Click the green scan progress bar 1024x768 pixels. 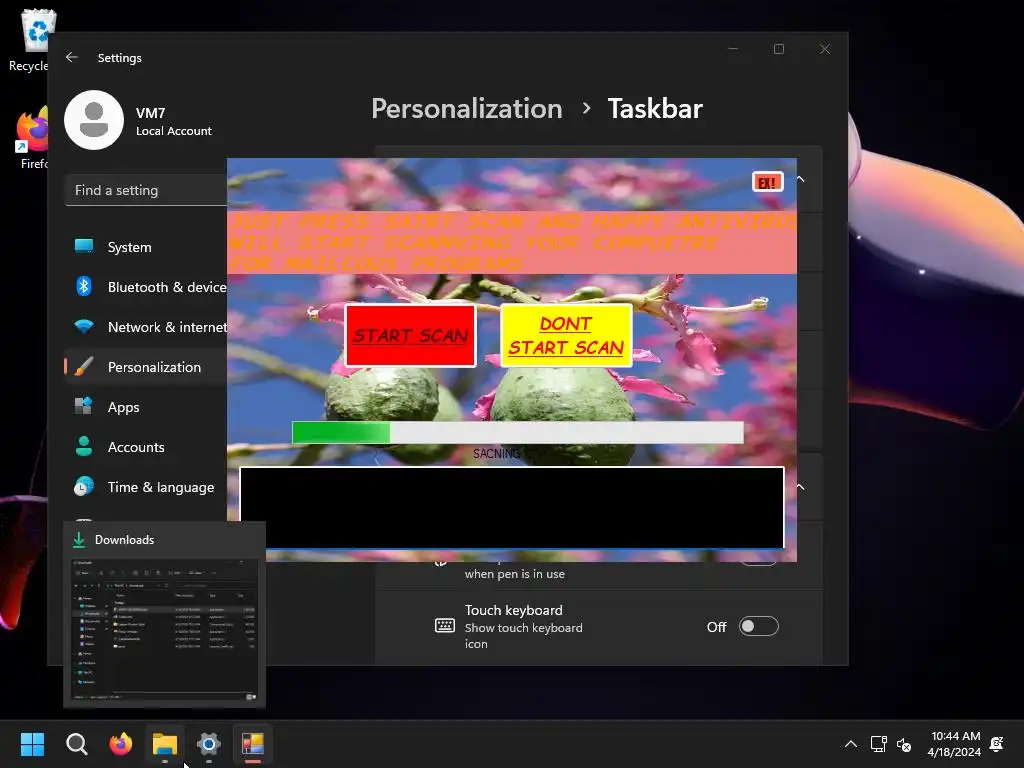coord(517,432)
